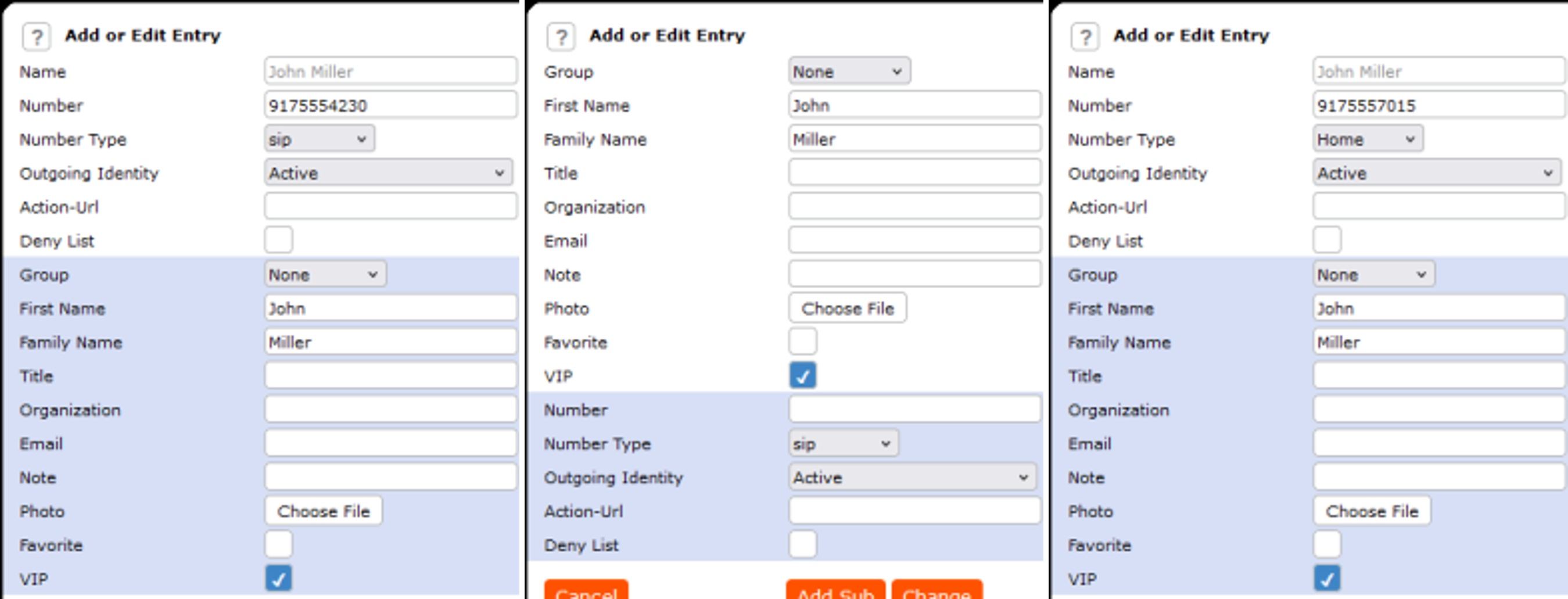Click the empty Number field above sip dropdown
This screenshot has width=1568, height=599.
click(x=914, y=410)
